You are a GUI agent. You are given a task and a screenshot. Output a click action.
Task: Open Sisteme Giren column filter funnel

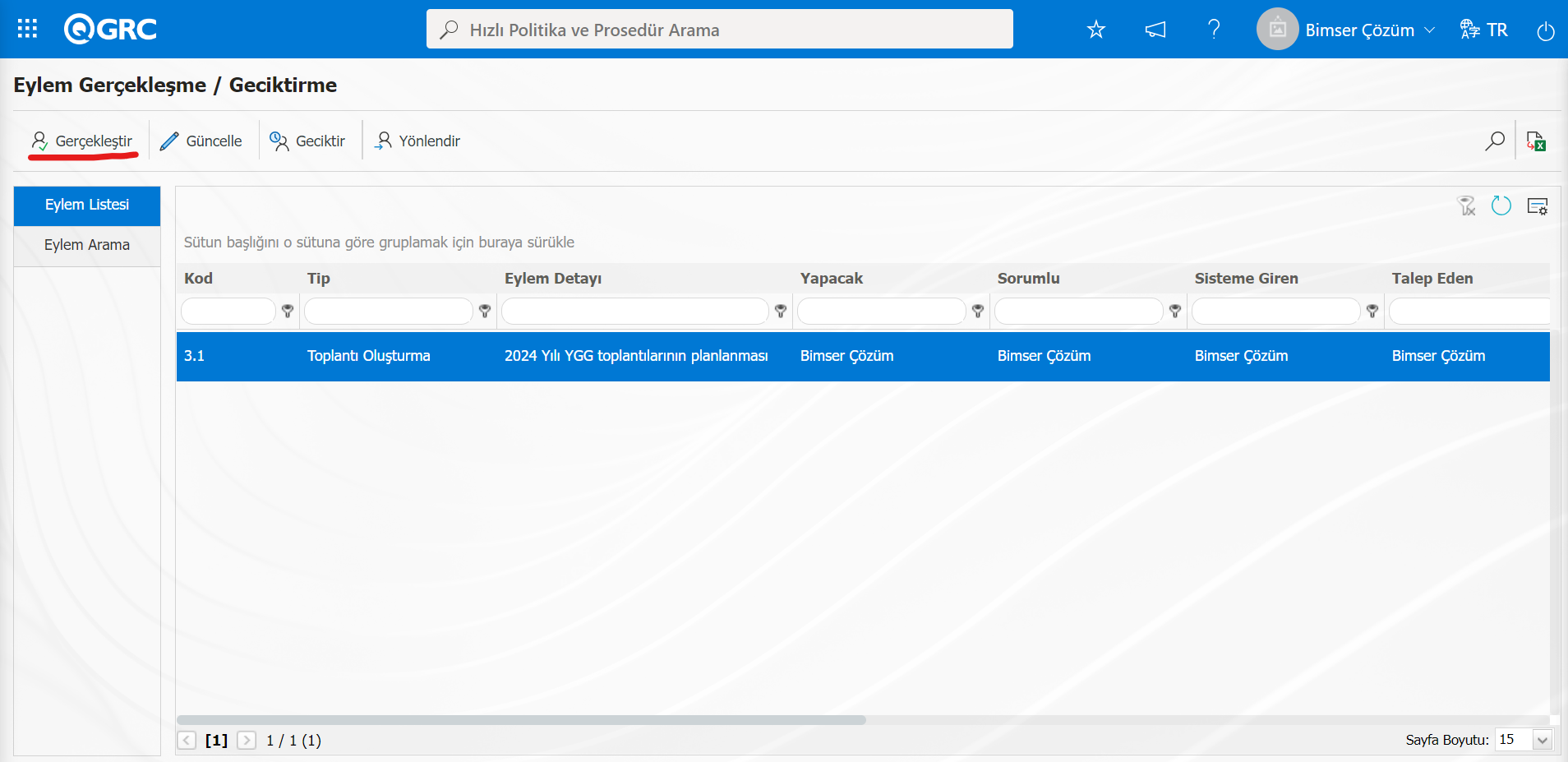pyautogui.click(x=1372, y=311)
